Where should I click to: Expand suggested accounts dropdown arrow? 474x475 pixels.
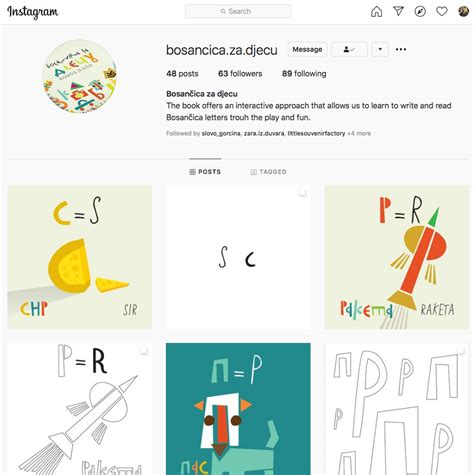[380, 49]
